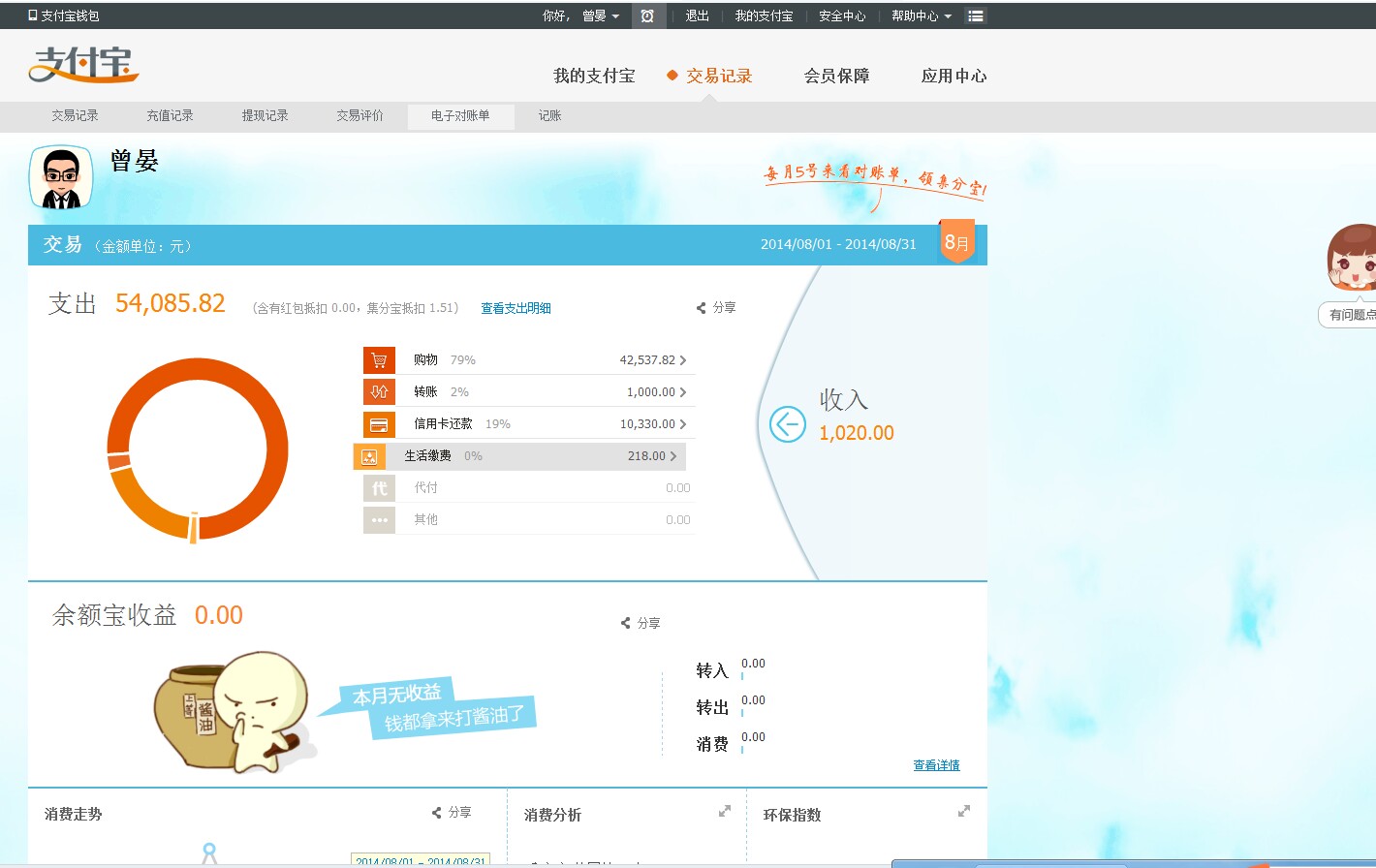Viewport: 1376px width, 868px height.
Task: Open the 会员保障 navigation item
Action: click(836, 76)
